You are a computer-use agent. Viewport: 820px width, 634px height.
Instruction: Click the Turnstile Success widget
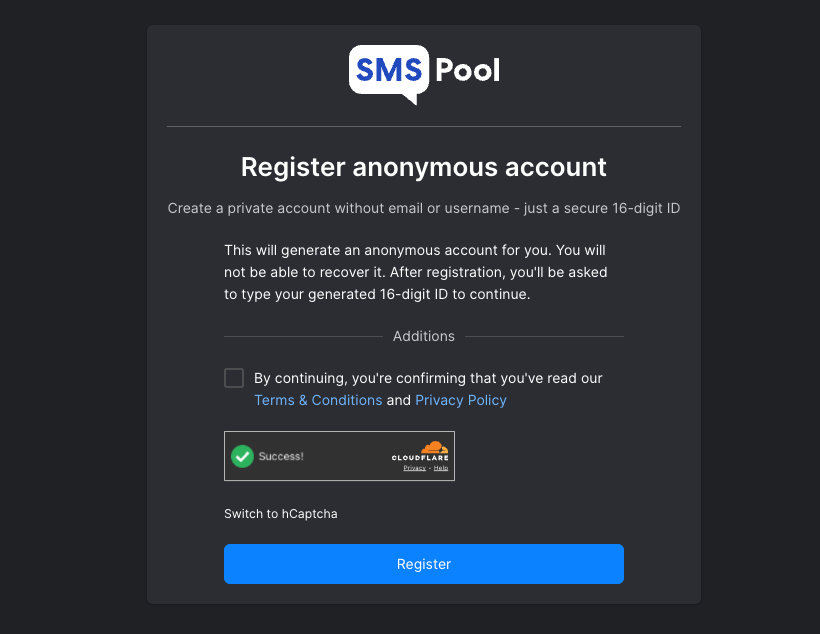[x=339, y=456]
